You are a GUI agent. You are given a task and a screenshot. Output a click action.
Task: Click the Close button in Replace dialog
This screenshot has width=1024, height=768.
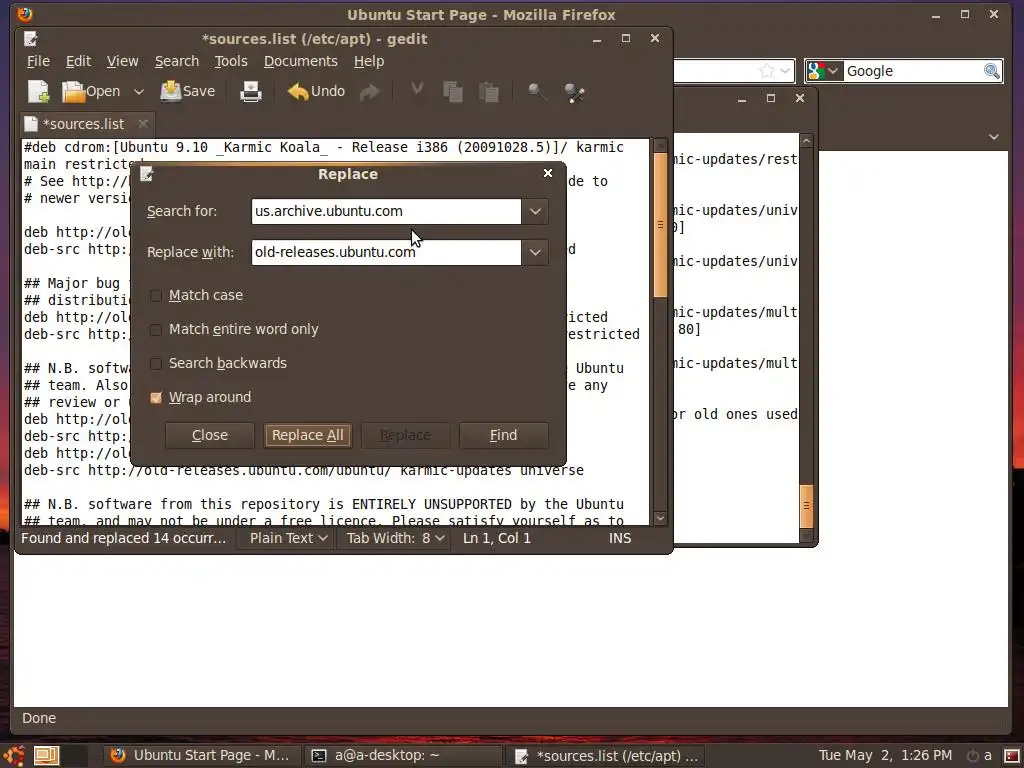[x=210, y=435]
